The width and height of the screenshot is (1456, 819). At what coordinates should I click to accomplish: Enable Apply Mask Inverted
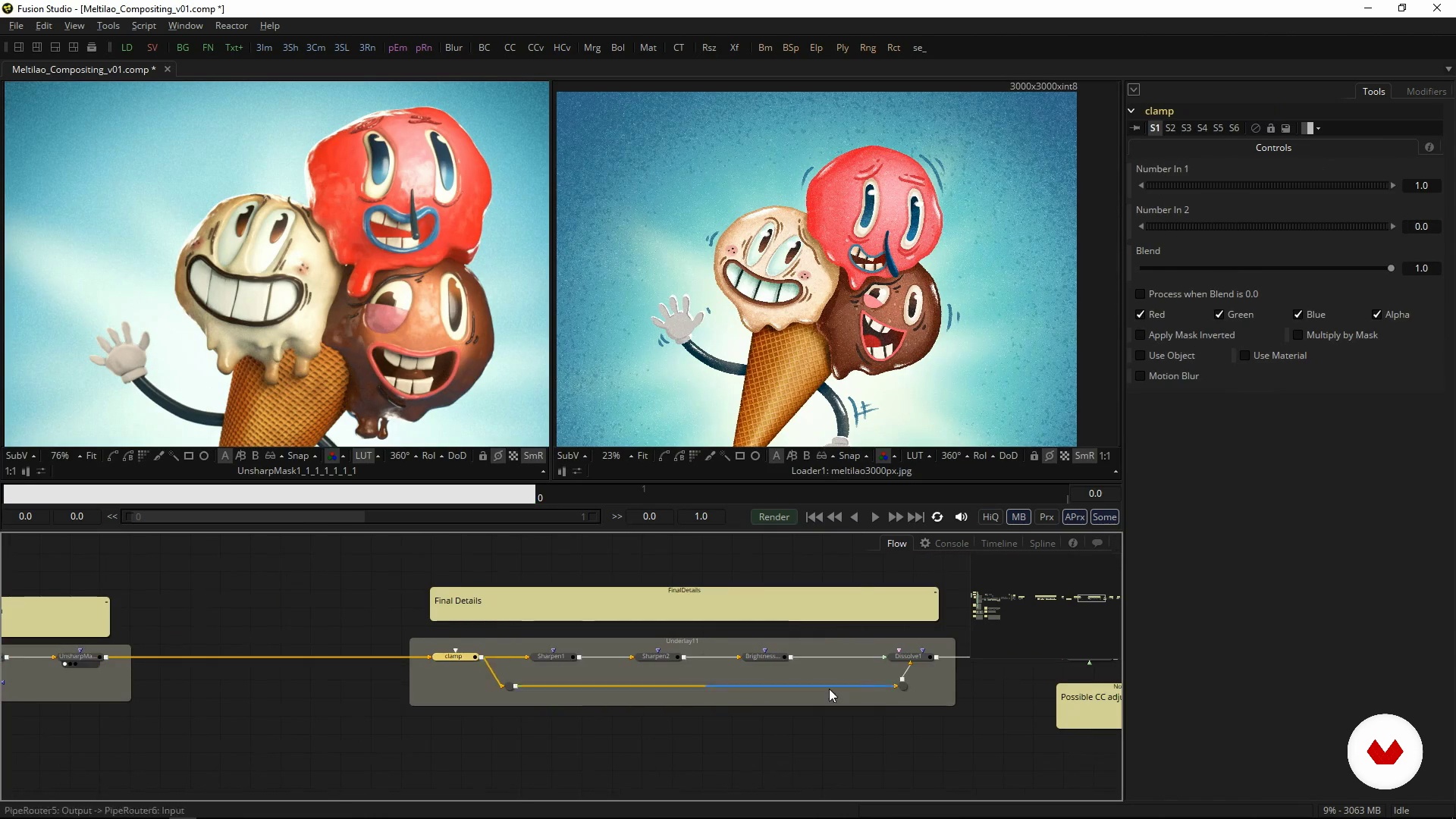pyautogui.click(x=1140, y=335)
